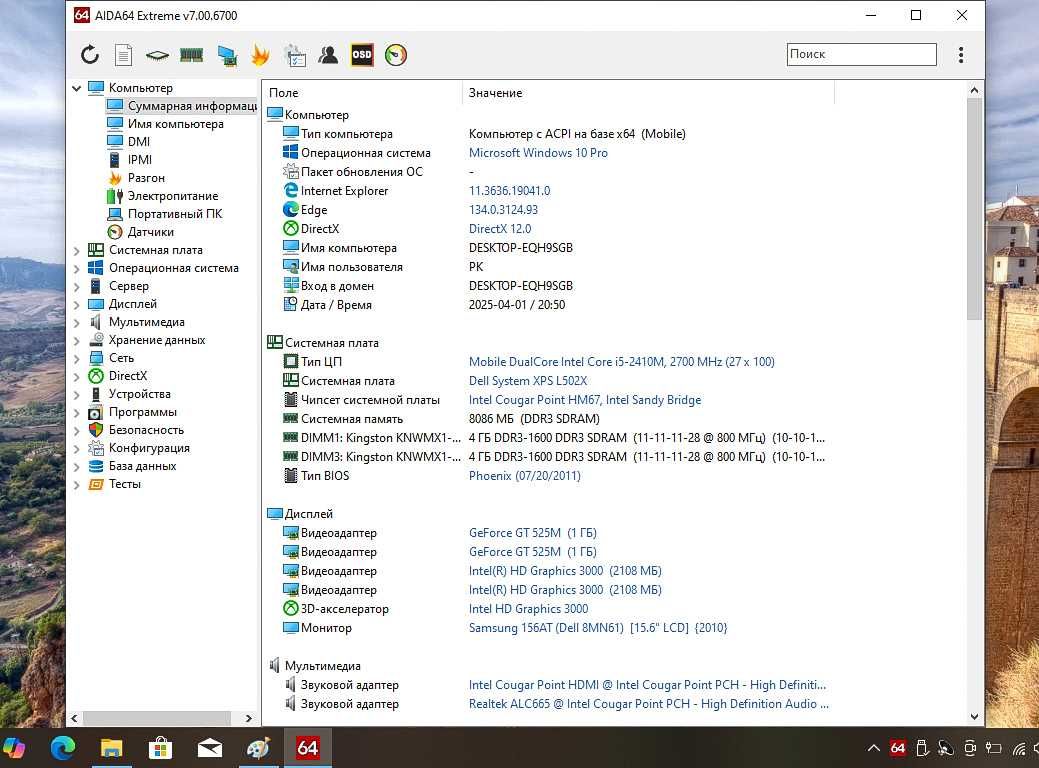Open the Phoenix (07/20/2011) BIOS link
Image resolution: width=1039 pixels, height=768 pixels.
click(524, 476)
